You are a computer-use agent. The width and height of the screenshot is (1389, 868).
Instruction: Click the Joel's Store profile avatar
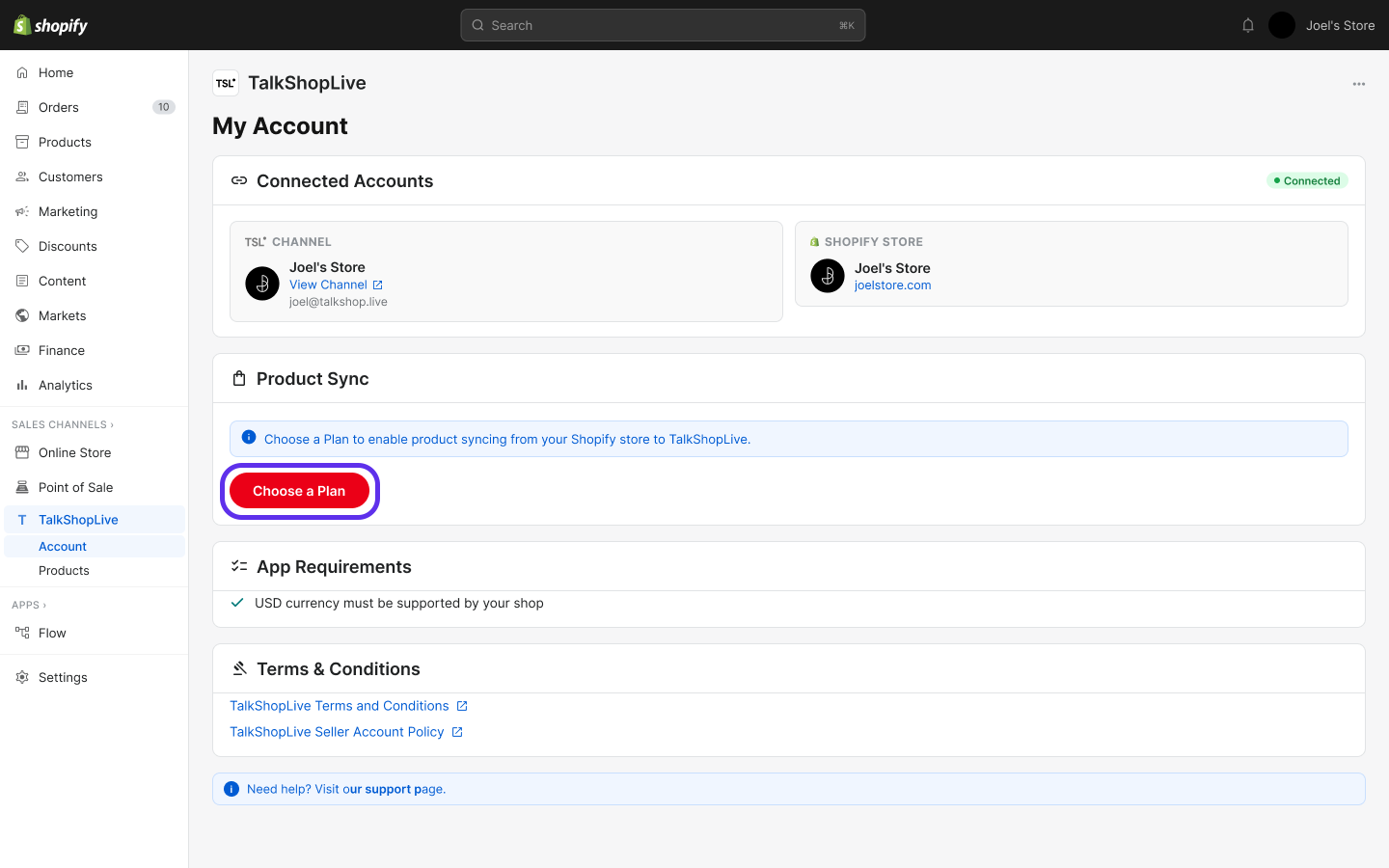pos(1282,25)
